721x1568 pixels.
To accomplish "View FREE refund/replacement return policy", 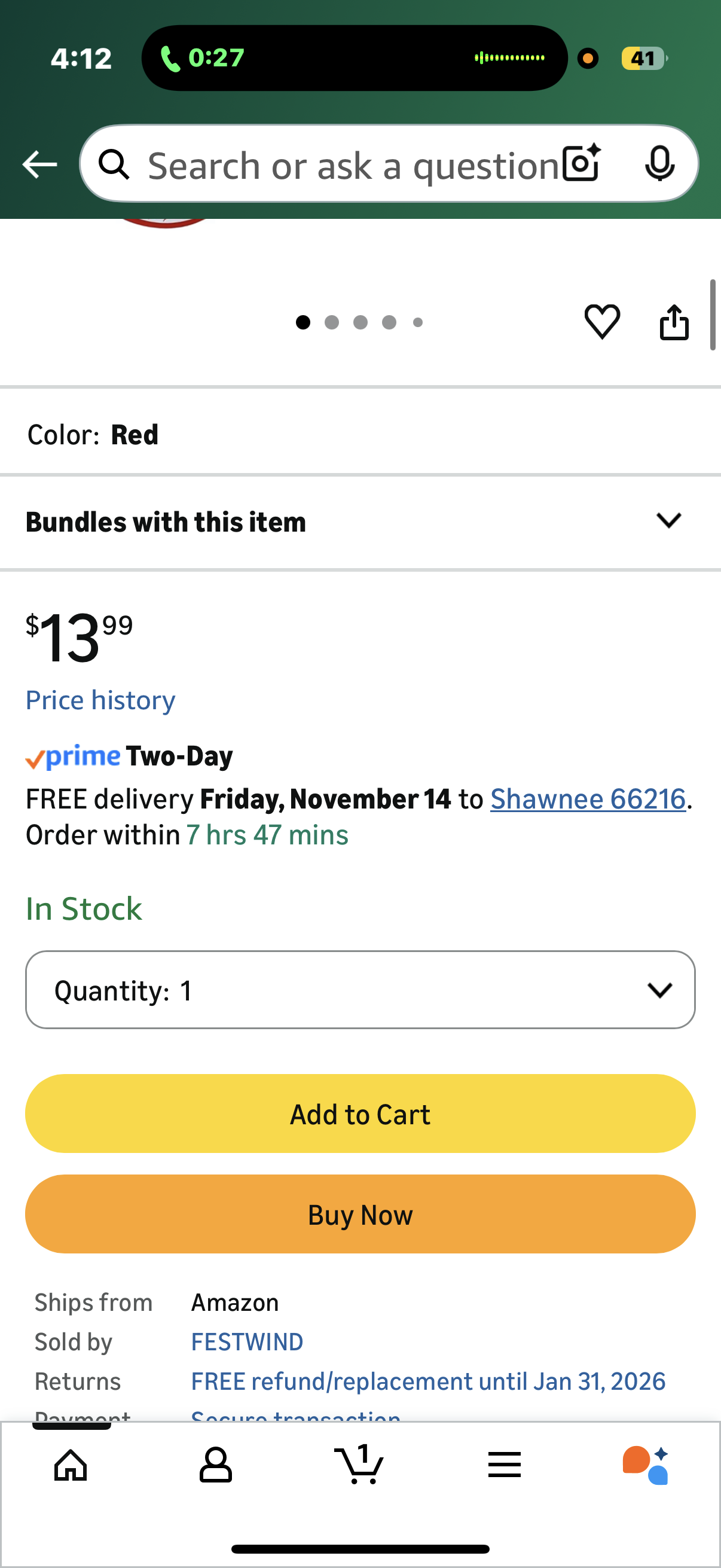I will (x=427, y=1381).
